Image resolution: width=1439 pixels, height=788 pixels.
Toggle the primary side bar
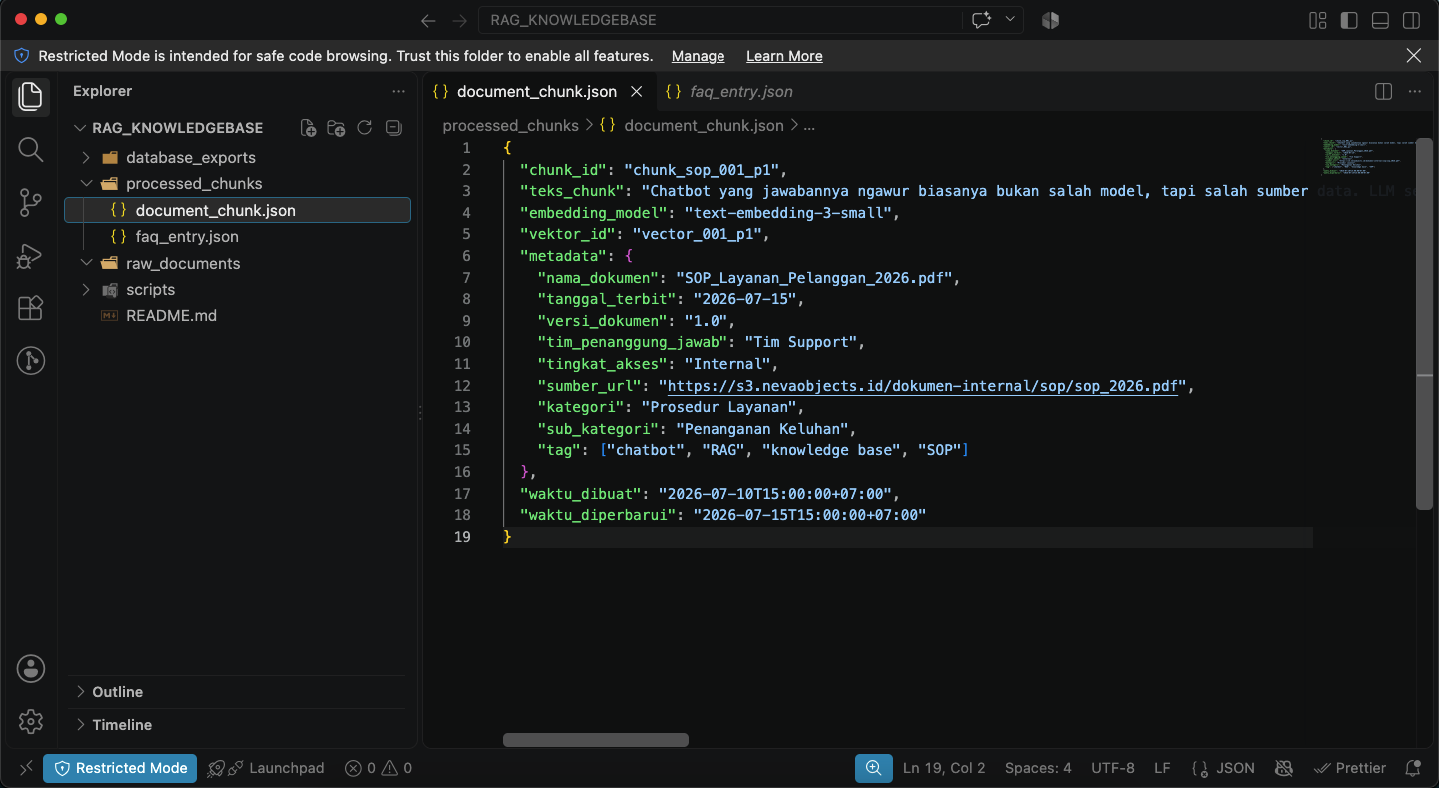(x=1349, y=20)
